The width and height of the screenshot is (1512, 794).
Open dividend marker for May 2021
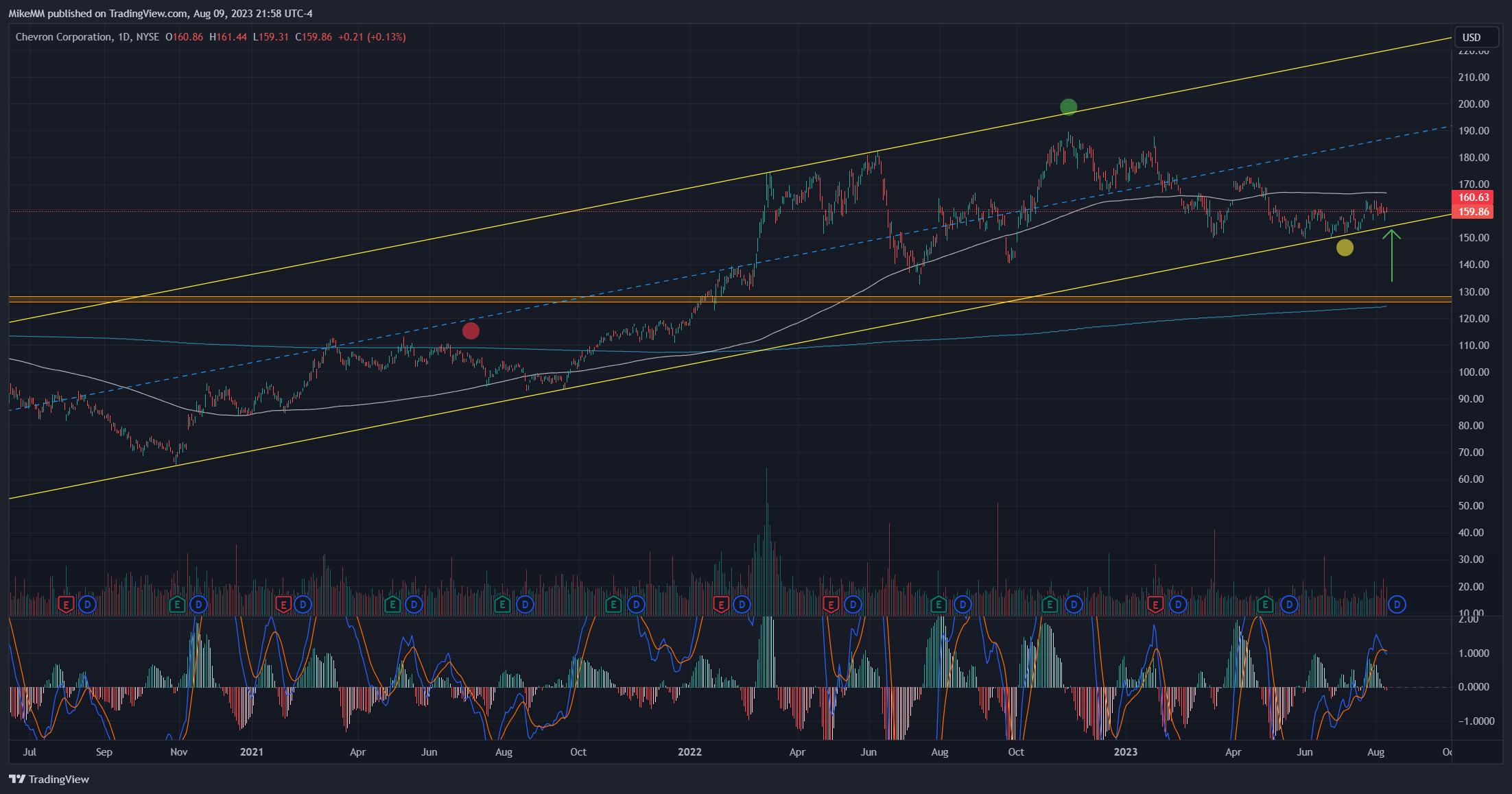point(414,605)
